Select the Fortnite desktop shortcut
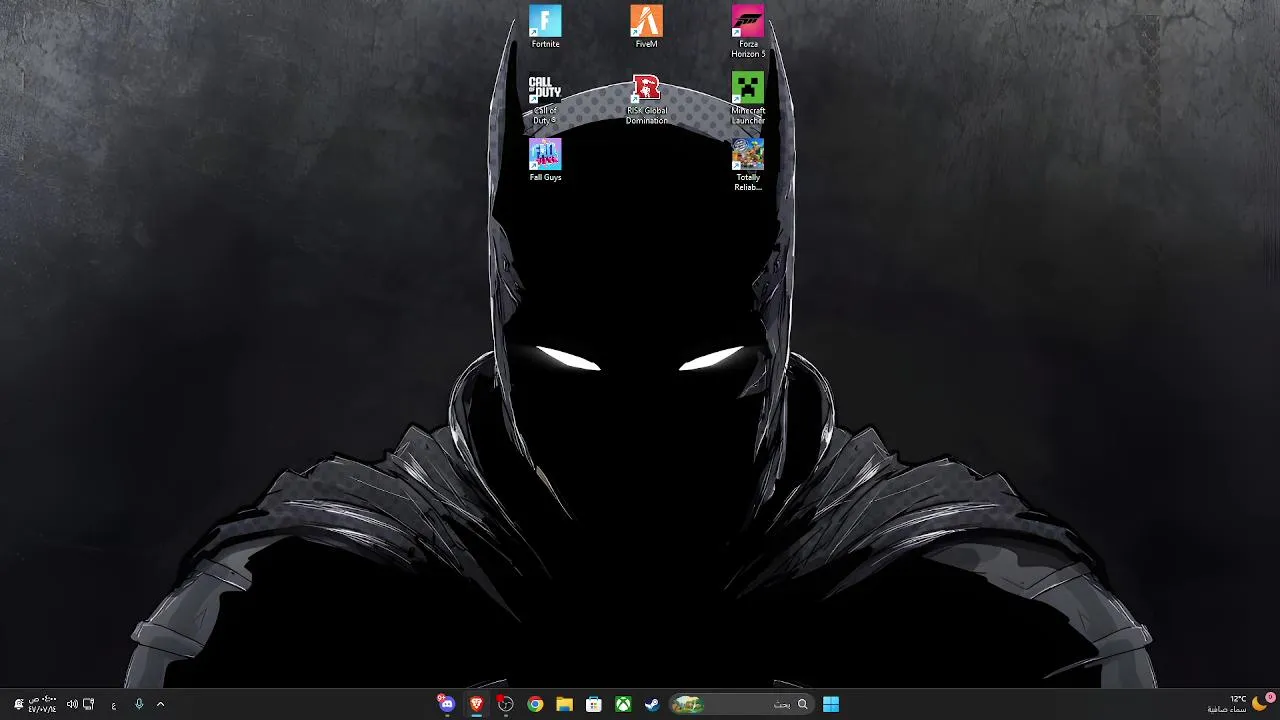The image size is (1280, 720). click(x=545, y=27)
